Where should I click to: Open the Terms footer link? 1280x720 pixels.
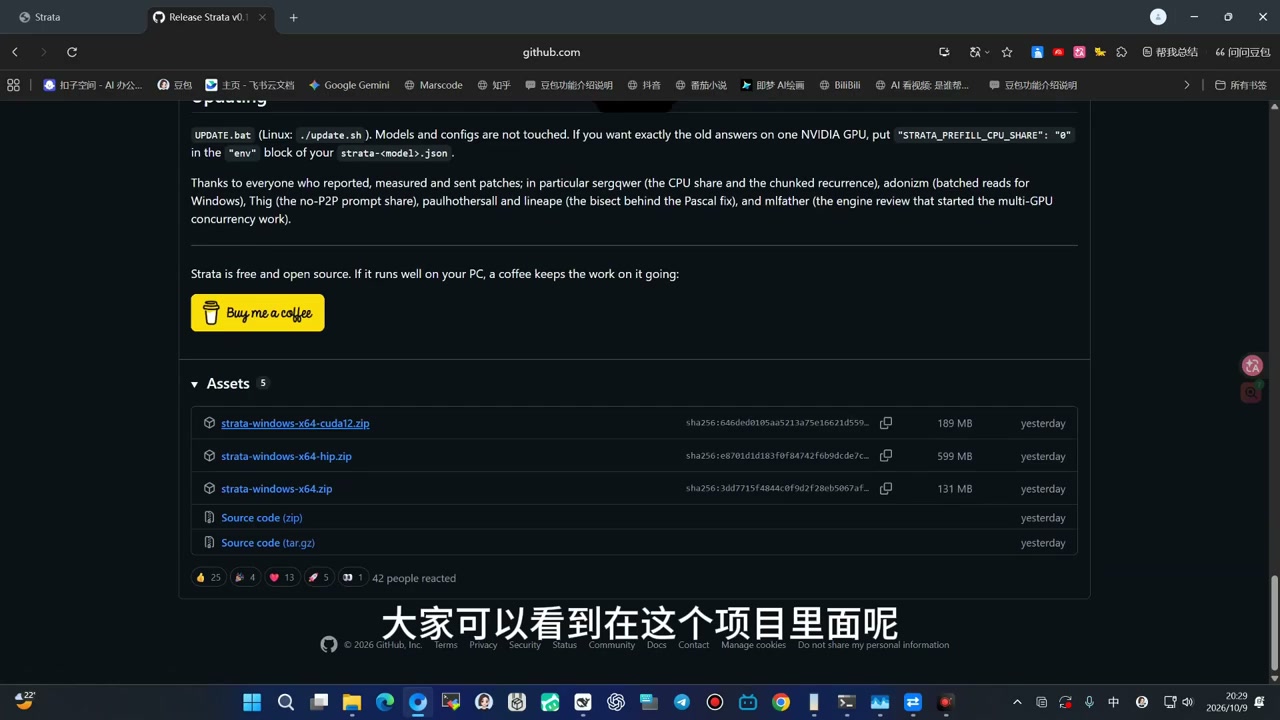(446, 645)
